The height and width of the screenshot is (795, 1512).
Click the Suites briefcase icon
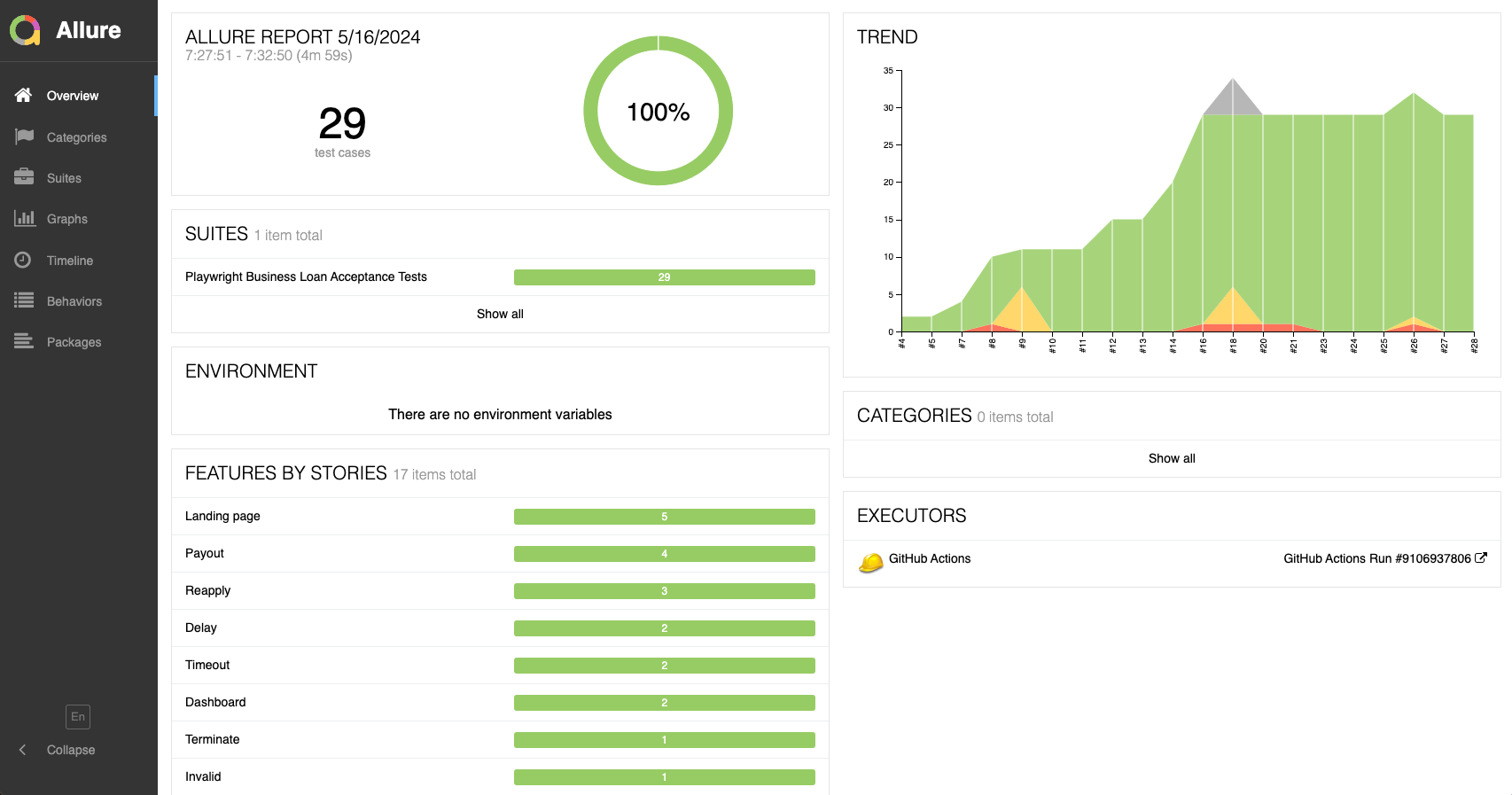pos(24,177)
